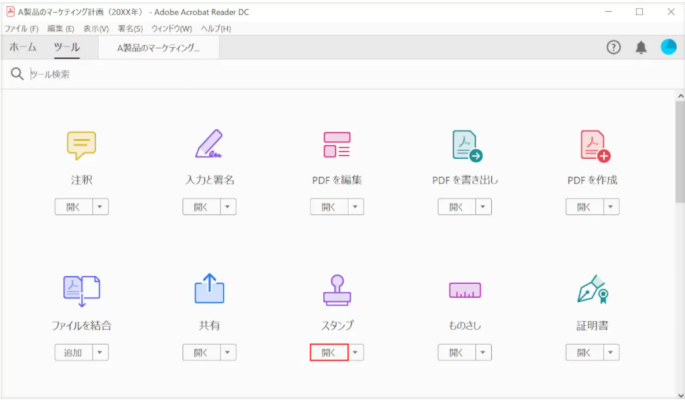Click the ものさし label text
685x401 pixels.
[x=465, y=325]
